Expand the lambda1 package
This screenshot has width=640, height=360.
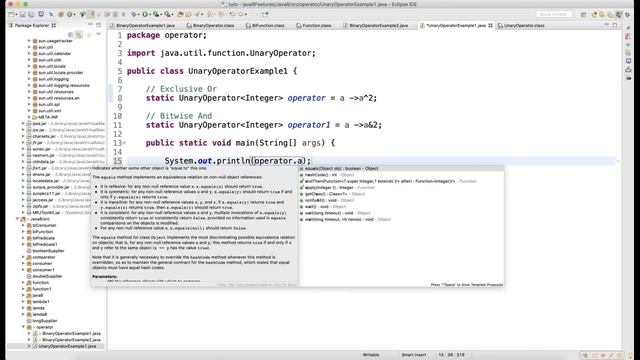(x=23, y=302)
